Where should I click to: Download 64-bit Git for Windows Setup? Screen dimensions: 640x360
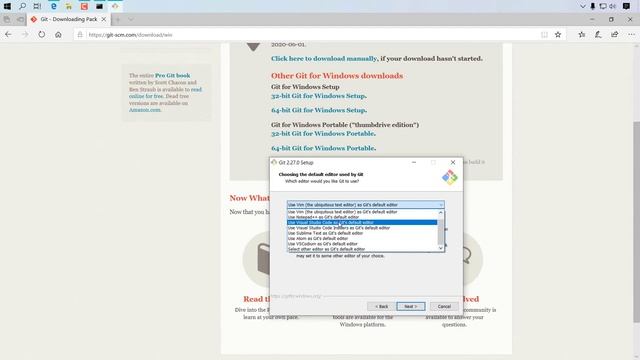coord(319,110)
